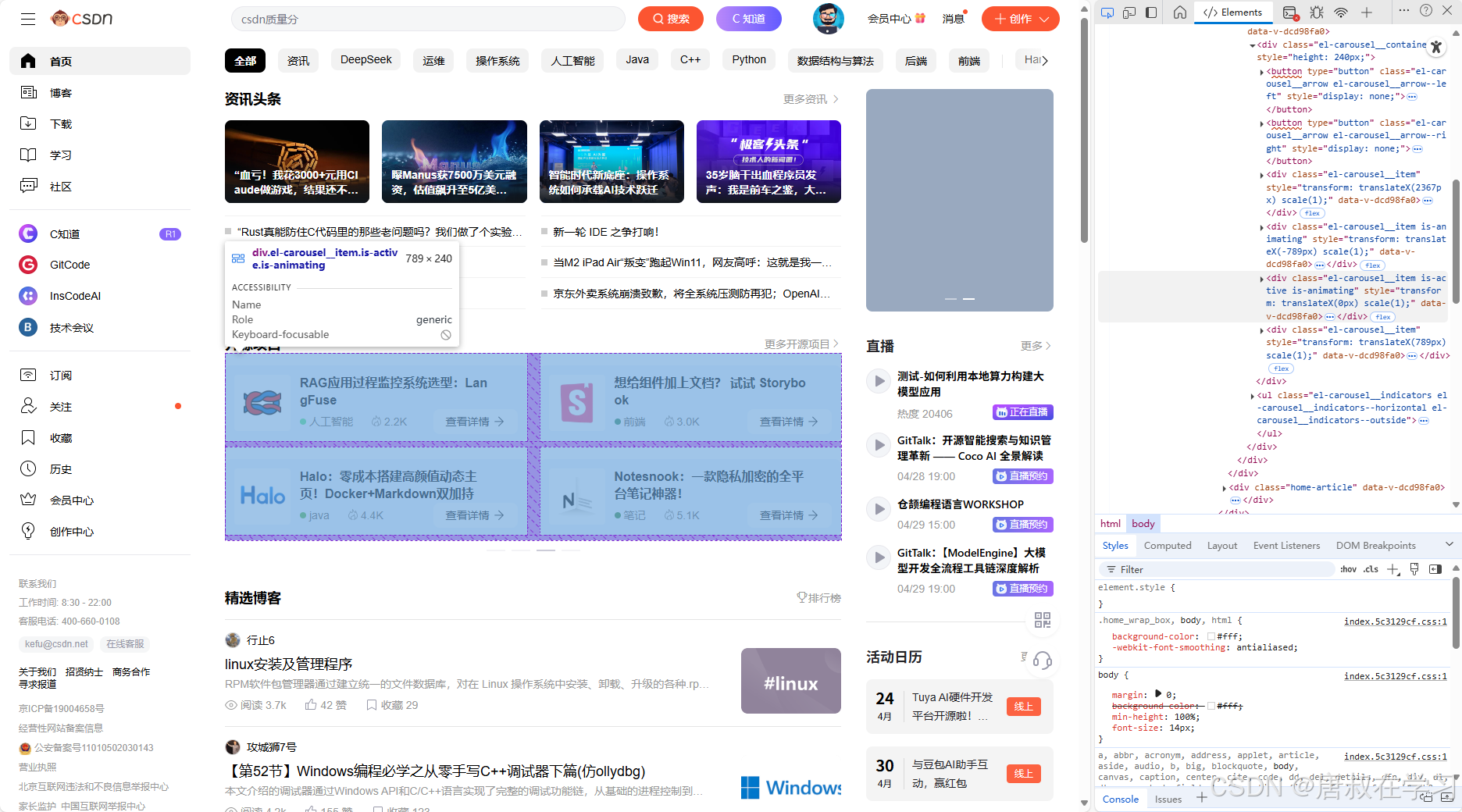Switch to the Computed tab
This screenshot has width=1462, height=812.
(x=1168, y=546)
